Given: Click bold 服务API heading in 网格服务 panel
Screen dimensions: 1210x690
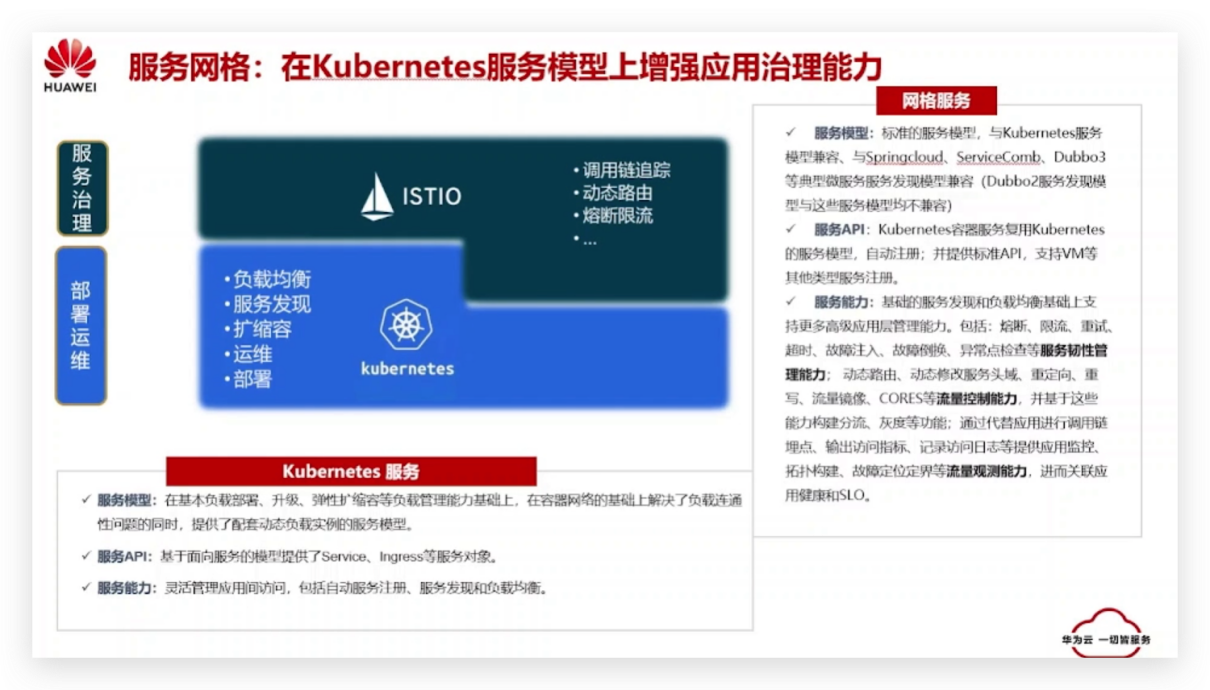Looking at the screenshot, I should click(x=839, y=230).
